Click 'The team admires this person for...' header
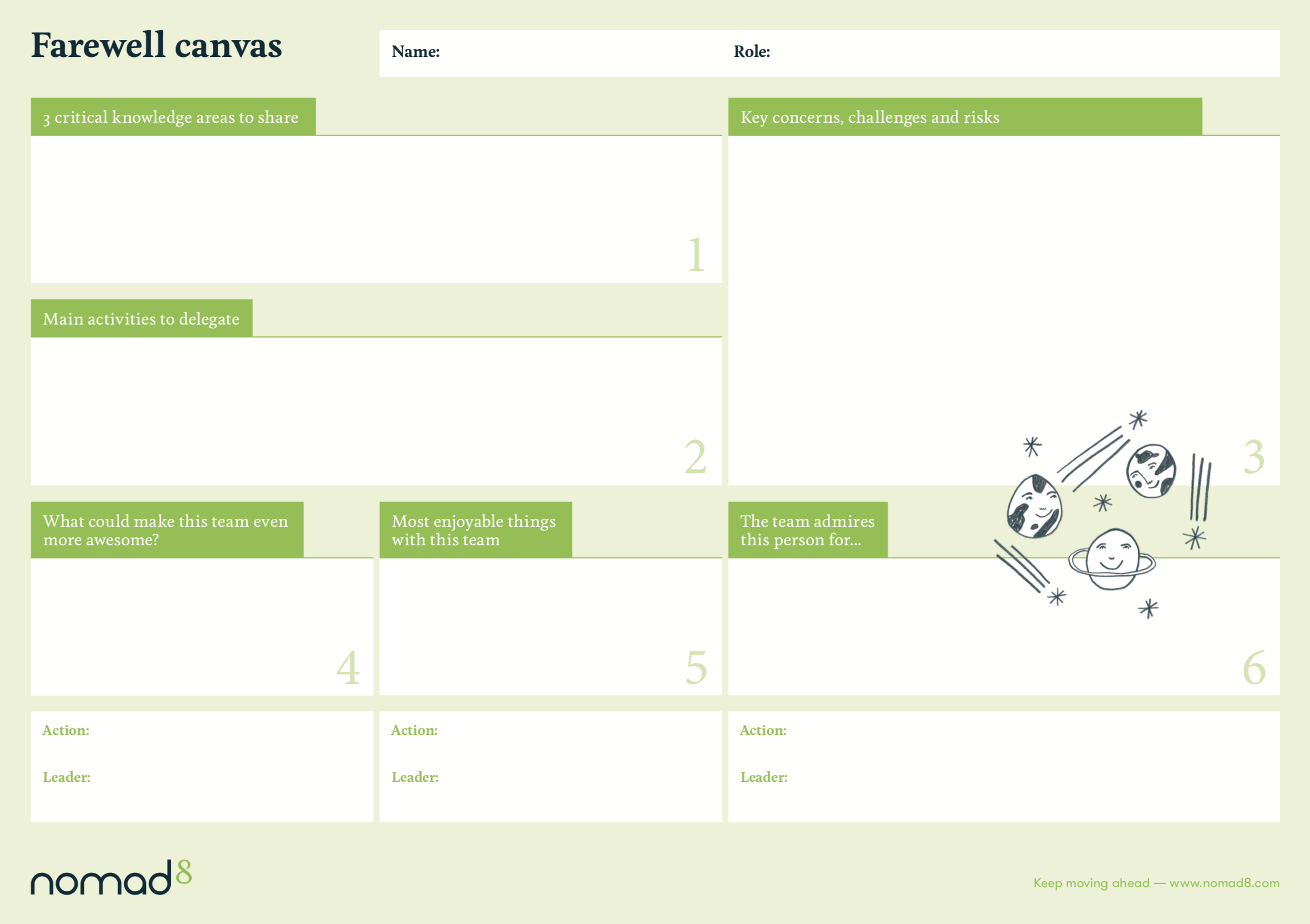1310x924 pixels. pyautogui.click(x=807, y=530)
